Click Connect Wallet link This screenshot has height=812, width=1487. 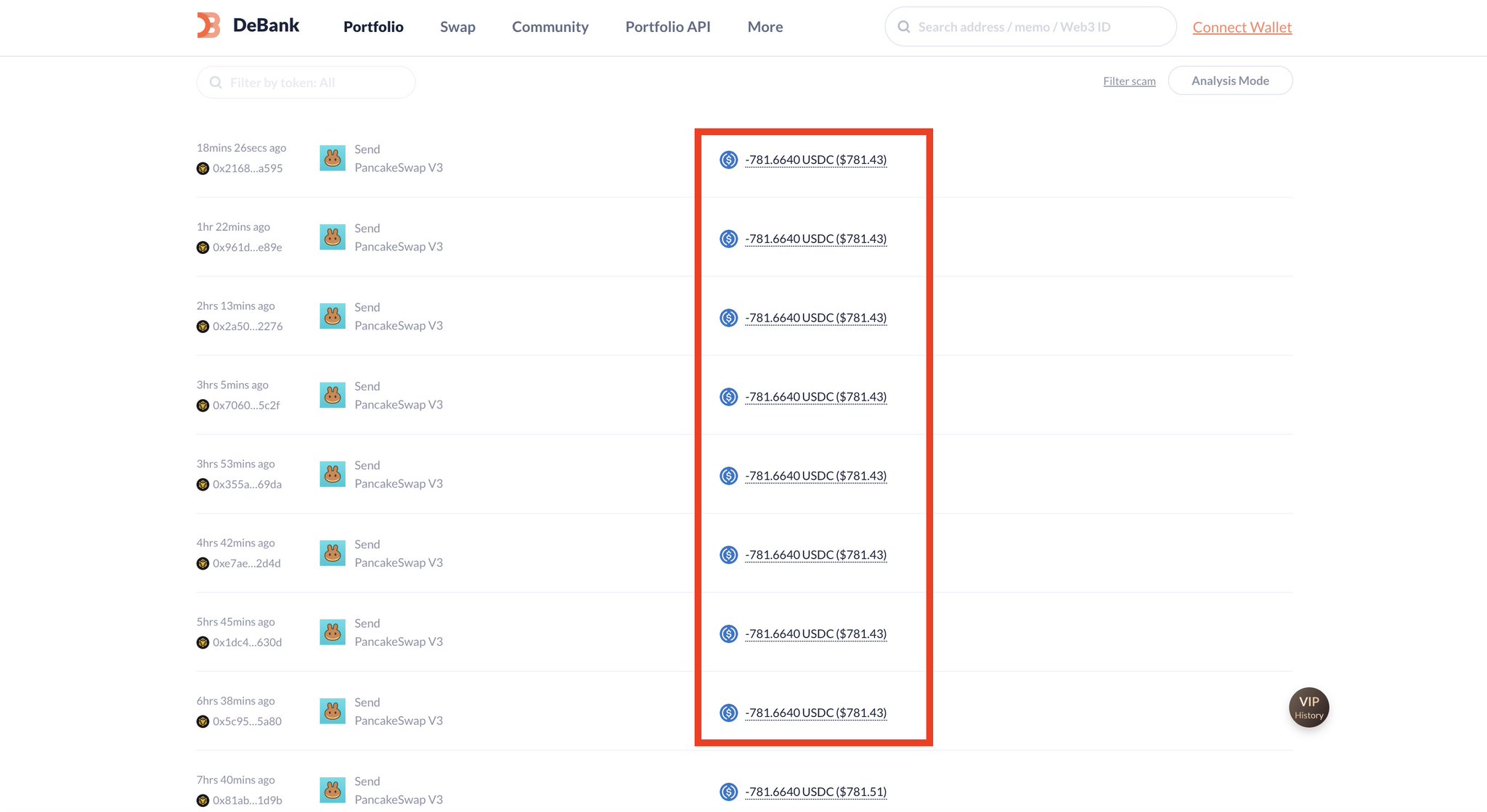[1242, 27]
